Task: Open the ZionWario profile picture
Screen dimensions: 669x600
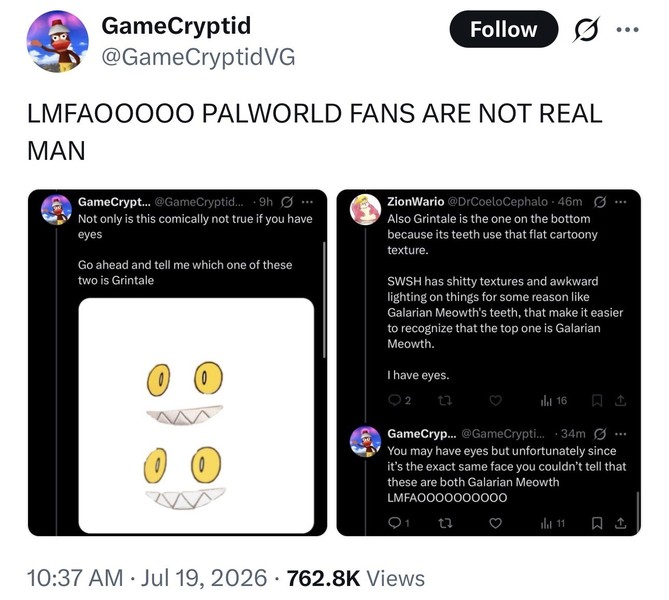Action: [x=365, y=209]
